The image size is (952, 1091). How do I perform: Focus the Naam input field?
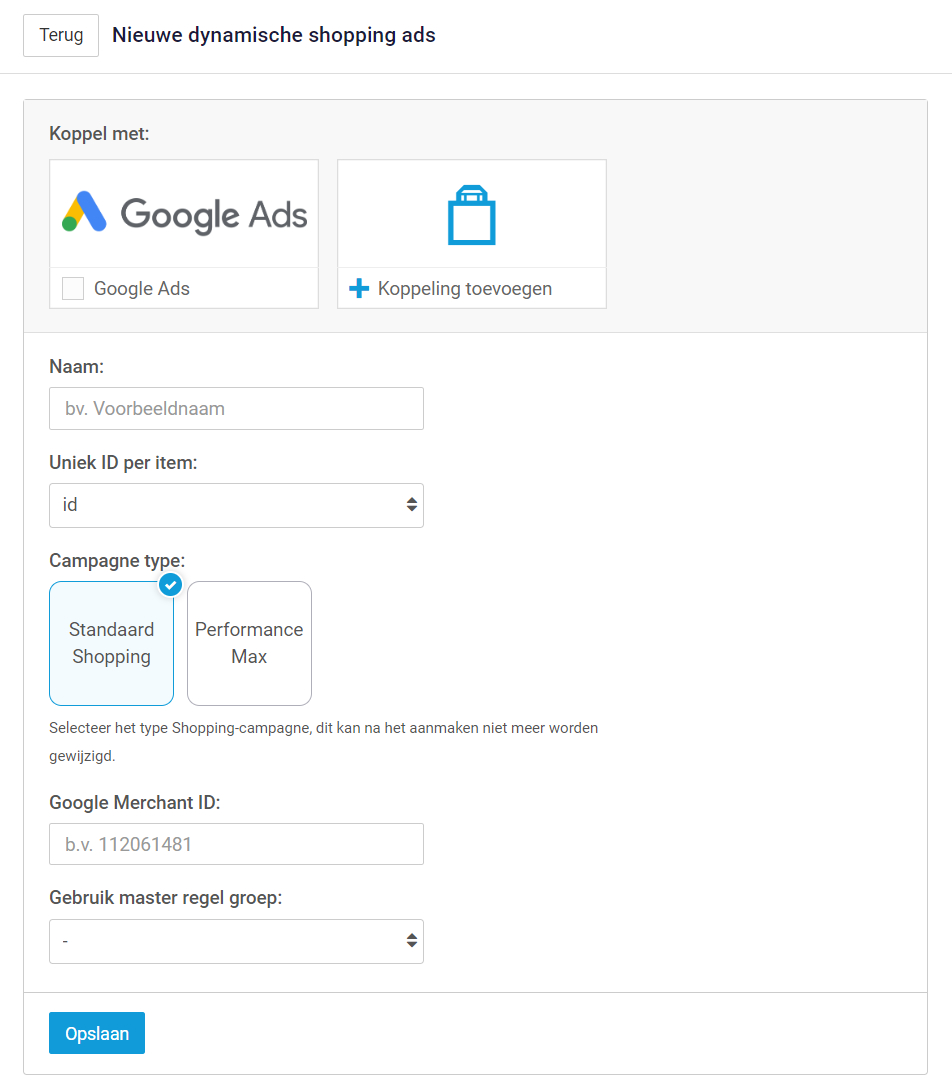[x=236, y=408]
